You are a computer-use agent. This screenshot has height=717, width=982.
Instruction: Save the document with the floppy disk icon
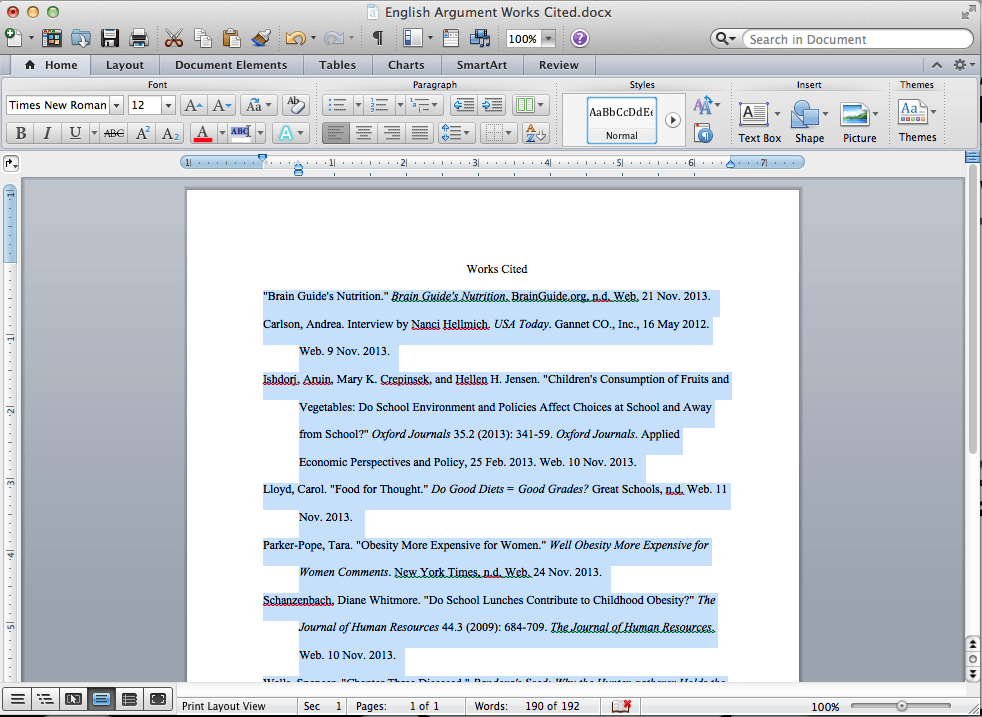pos(110,38)
